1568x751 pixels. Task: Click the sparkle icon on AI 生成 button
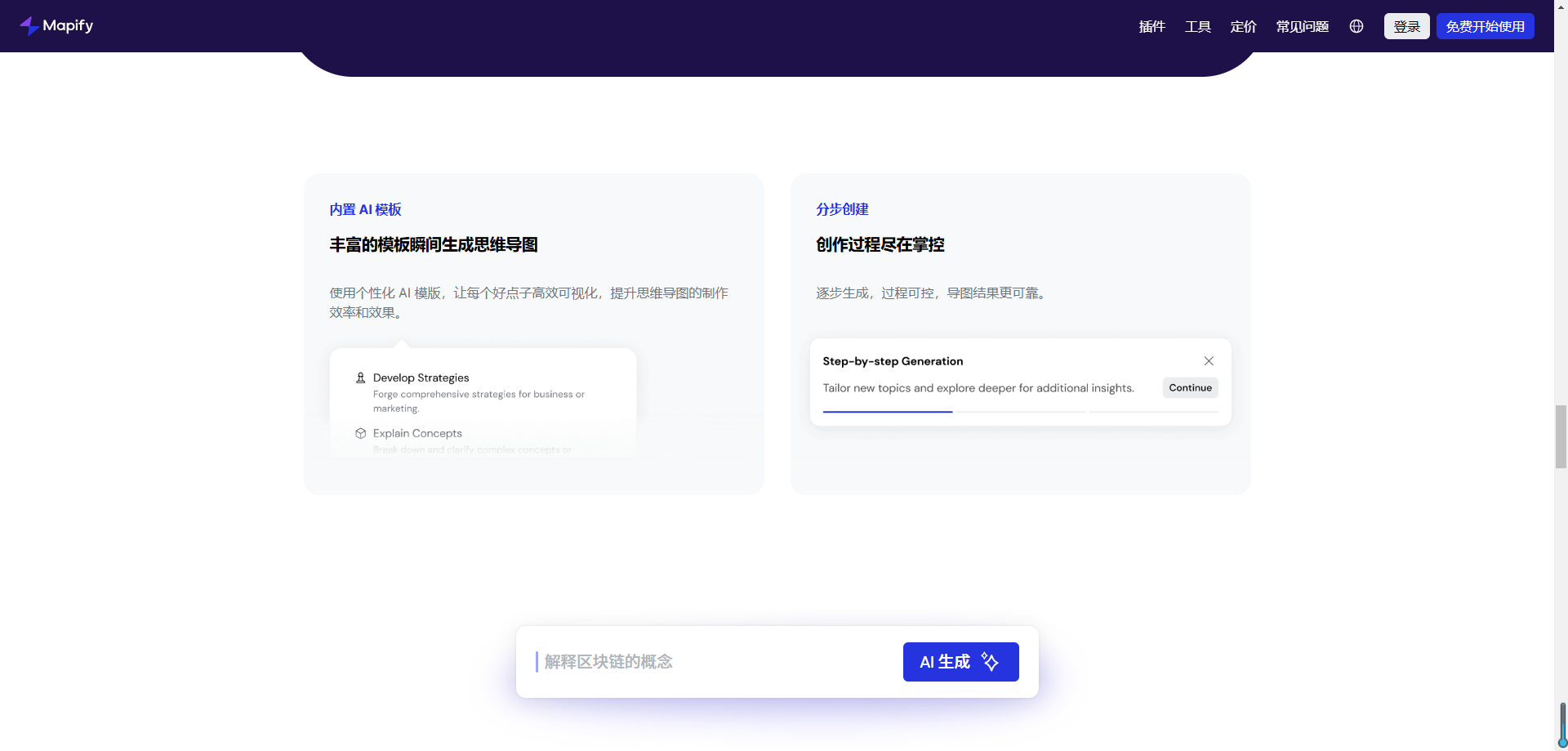(990, 662)
